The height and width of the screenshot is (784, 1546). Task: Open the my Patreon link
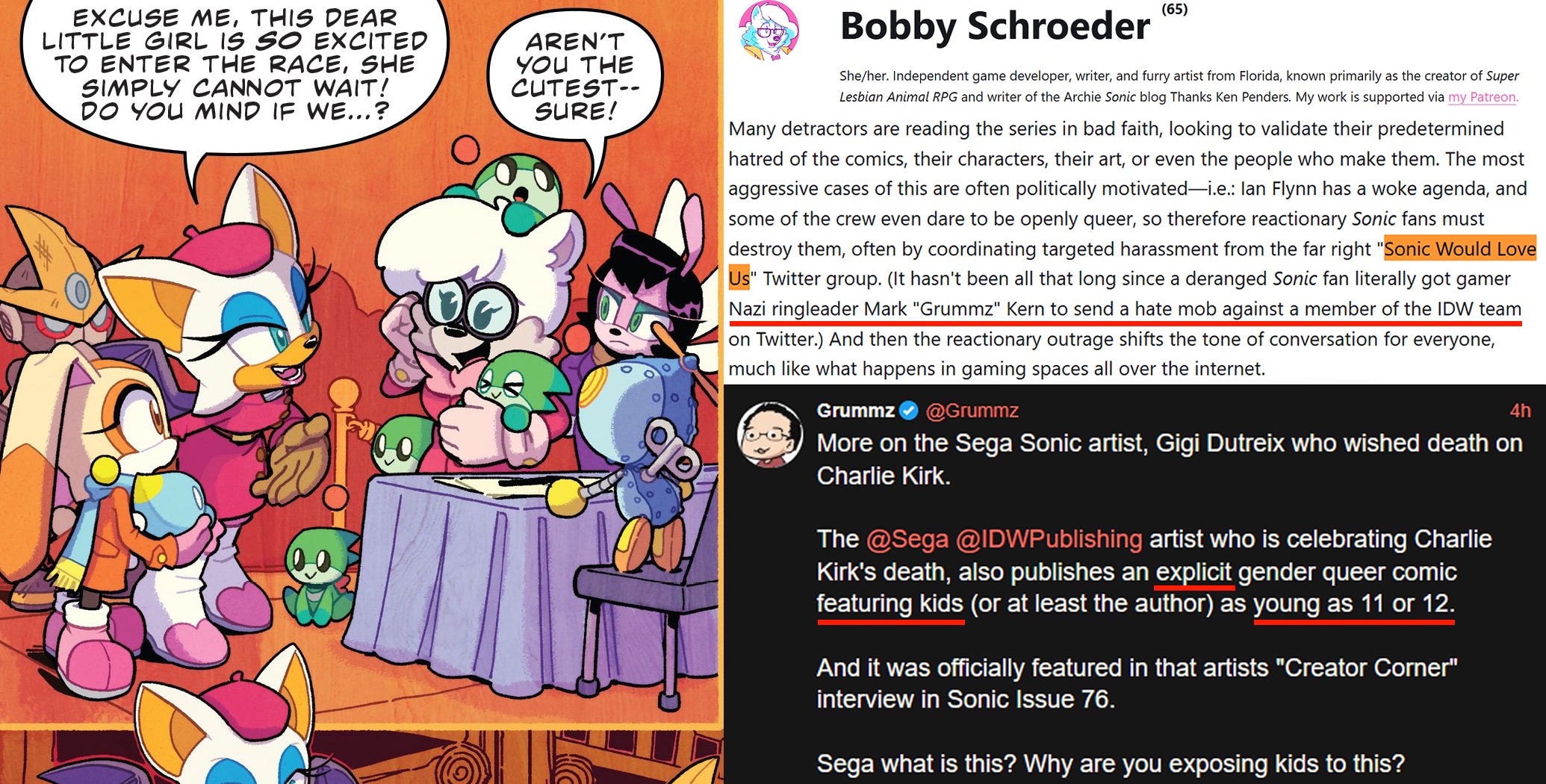coord(1483,96)
